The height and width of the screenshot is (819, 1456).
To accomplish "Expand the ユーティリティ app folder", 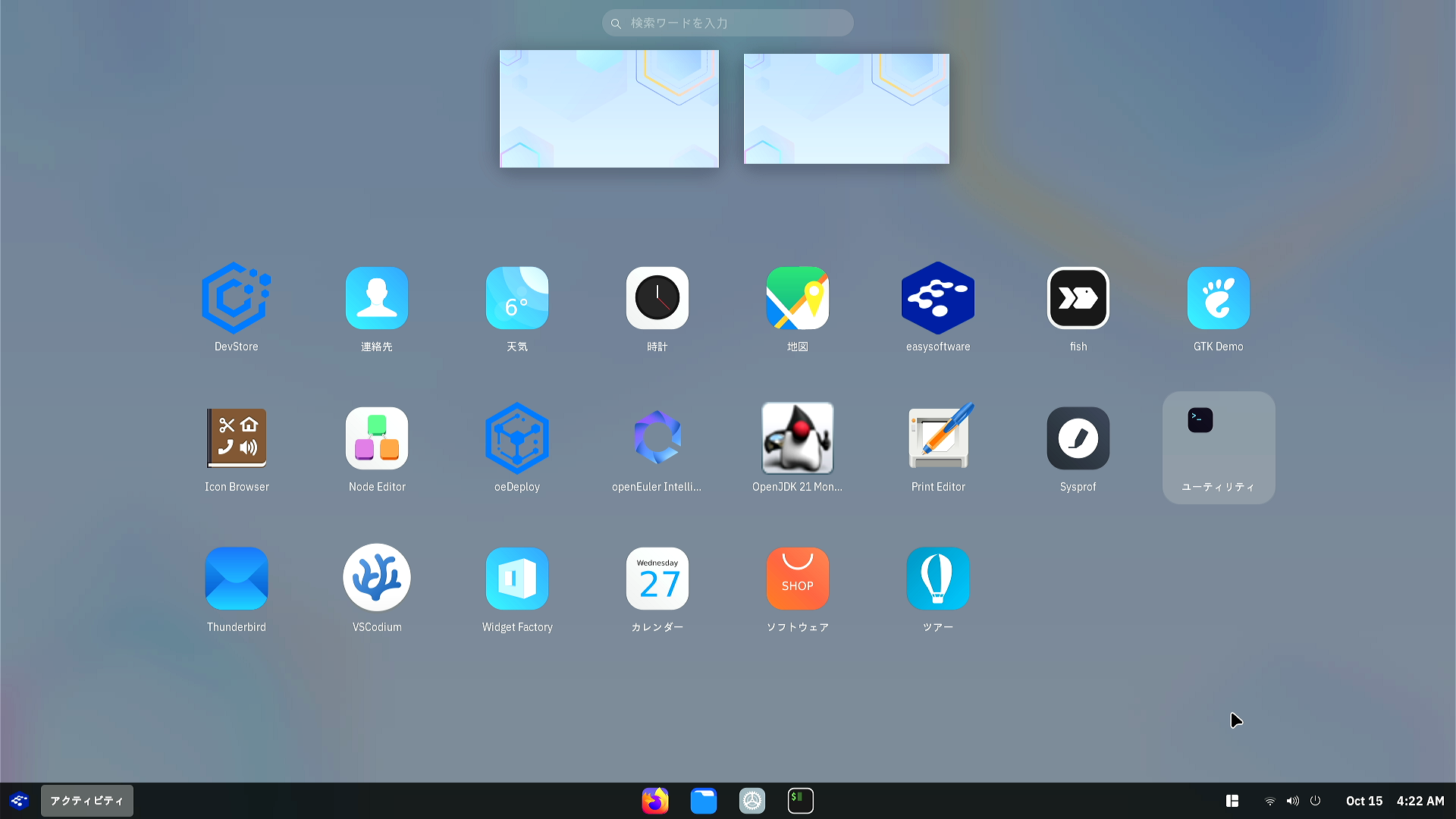I will [x=1218, y=447].
